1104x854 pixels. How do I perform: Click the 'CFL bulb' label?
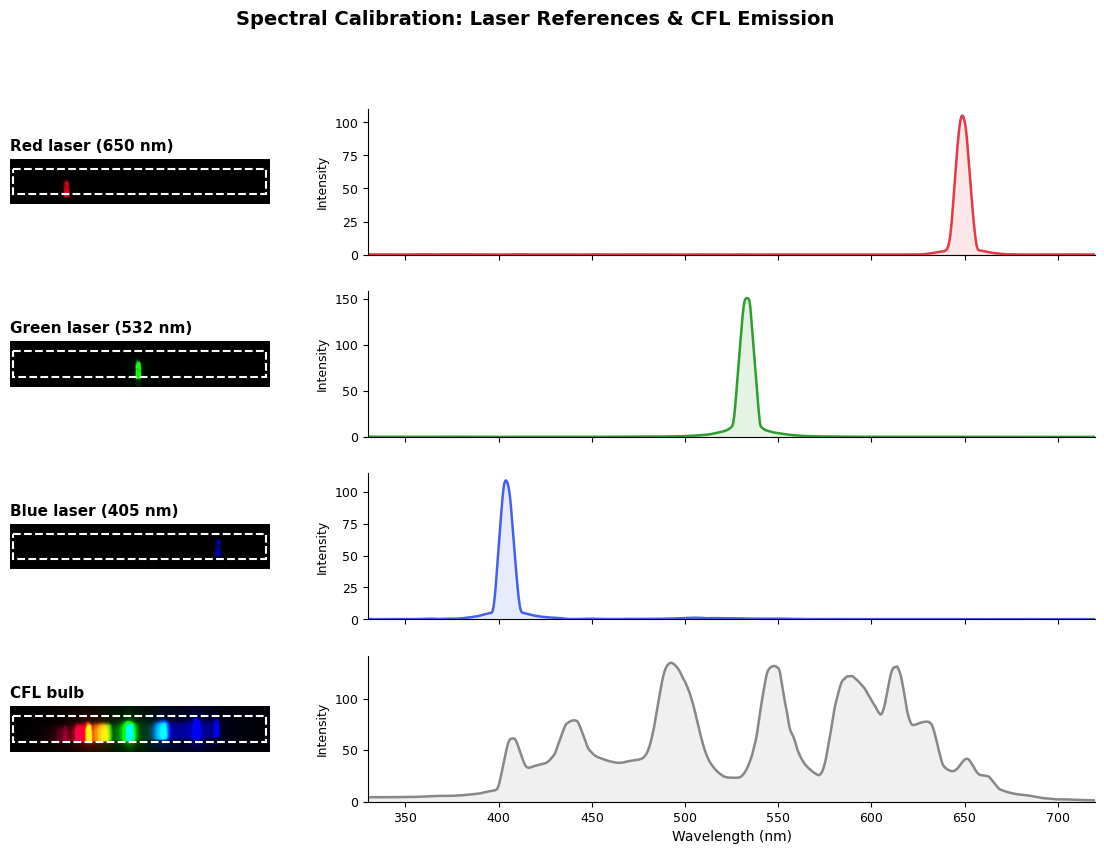point(47,693)
